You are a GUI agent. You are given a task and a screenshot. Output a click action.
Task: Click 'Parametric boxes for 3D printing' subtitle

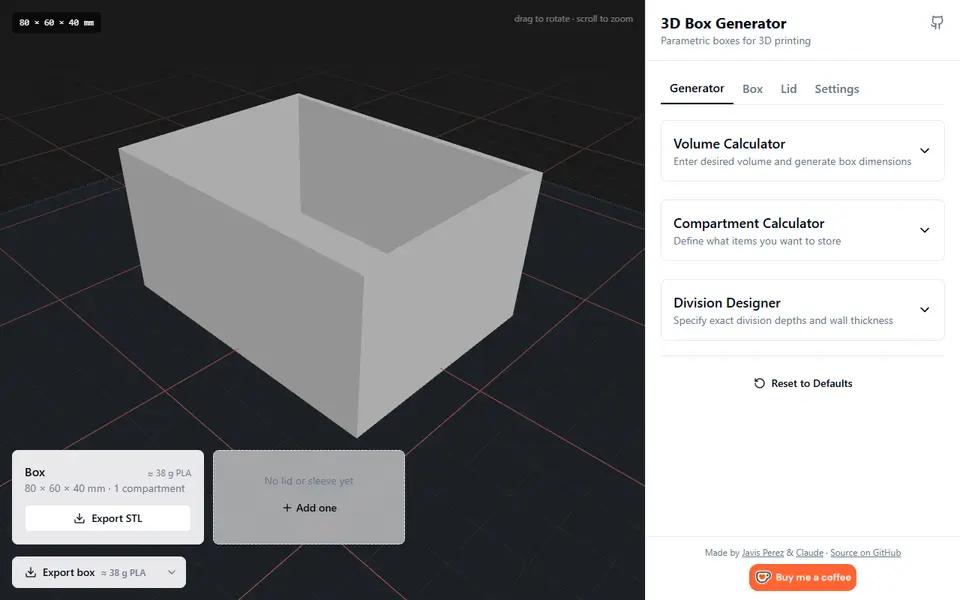click(735, 41)
